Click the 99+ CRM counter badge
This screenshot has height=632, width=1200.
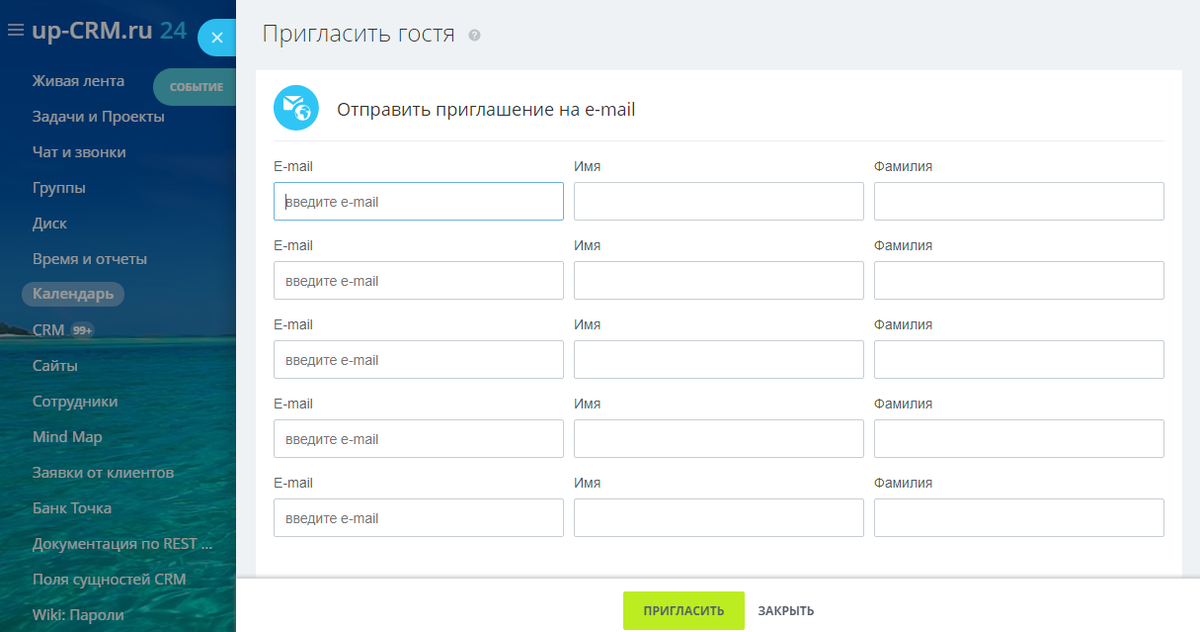coord(82,330)
